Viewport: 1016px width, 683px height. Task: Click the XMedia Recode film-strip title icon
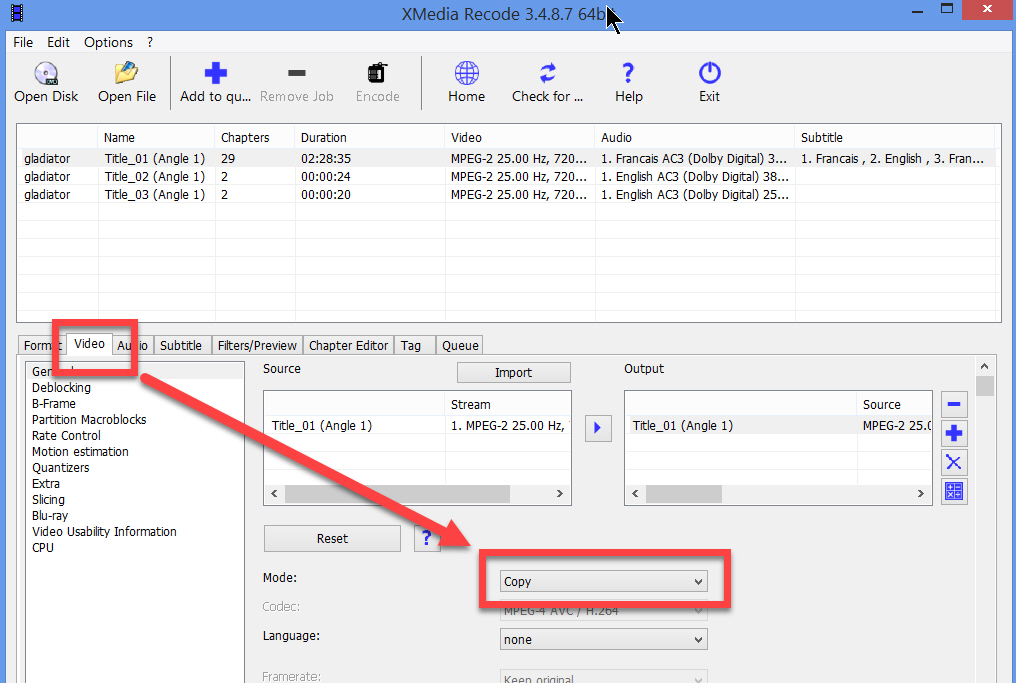[17, 13]
